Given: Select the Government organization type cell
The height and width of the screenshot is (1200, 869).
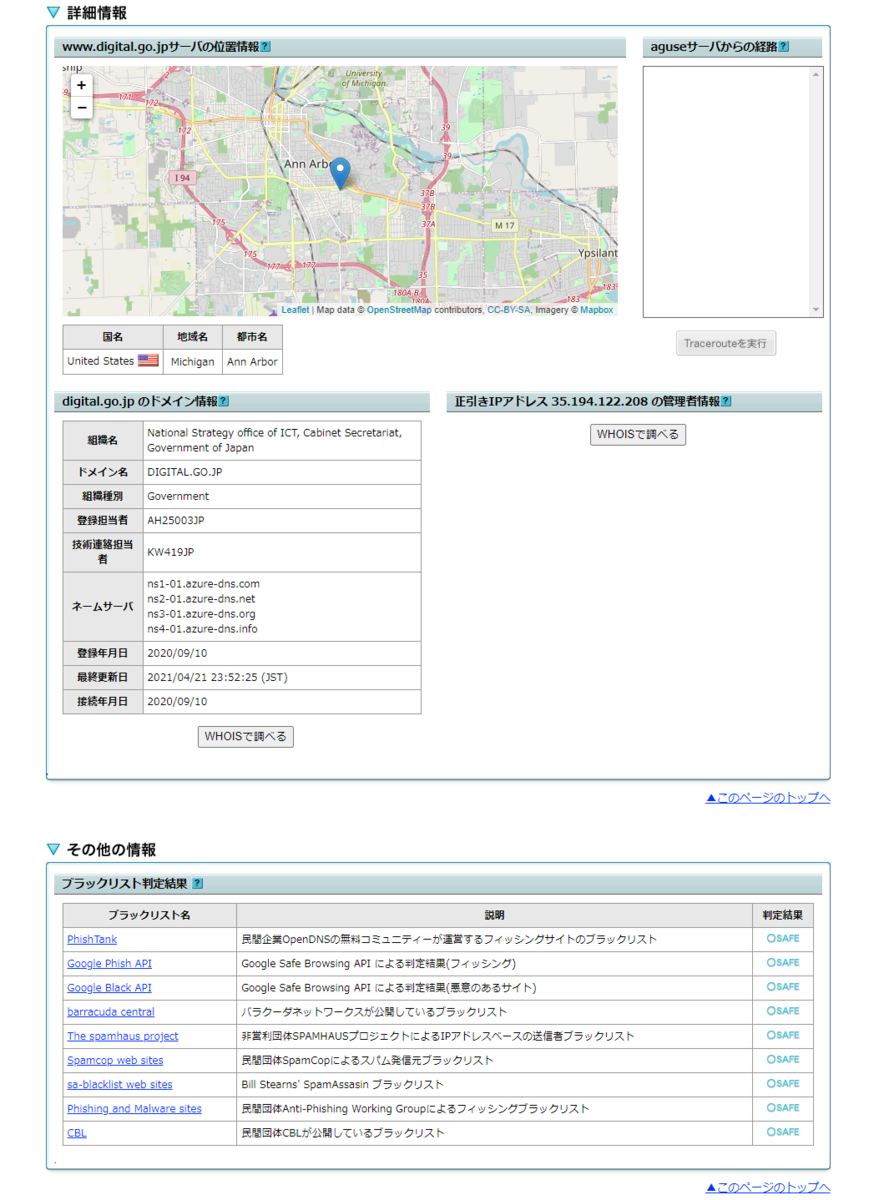Looking at the screenshot, I should click(x=281, y=496).
